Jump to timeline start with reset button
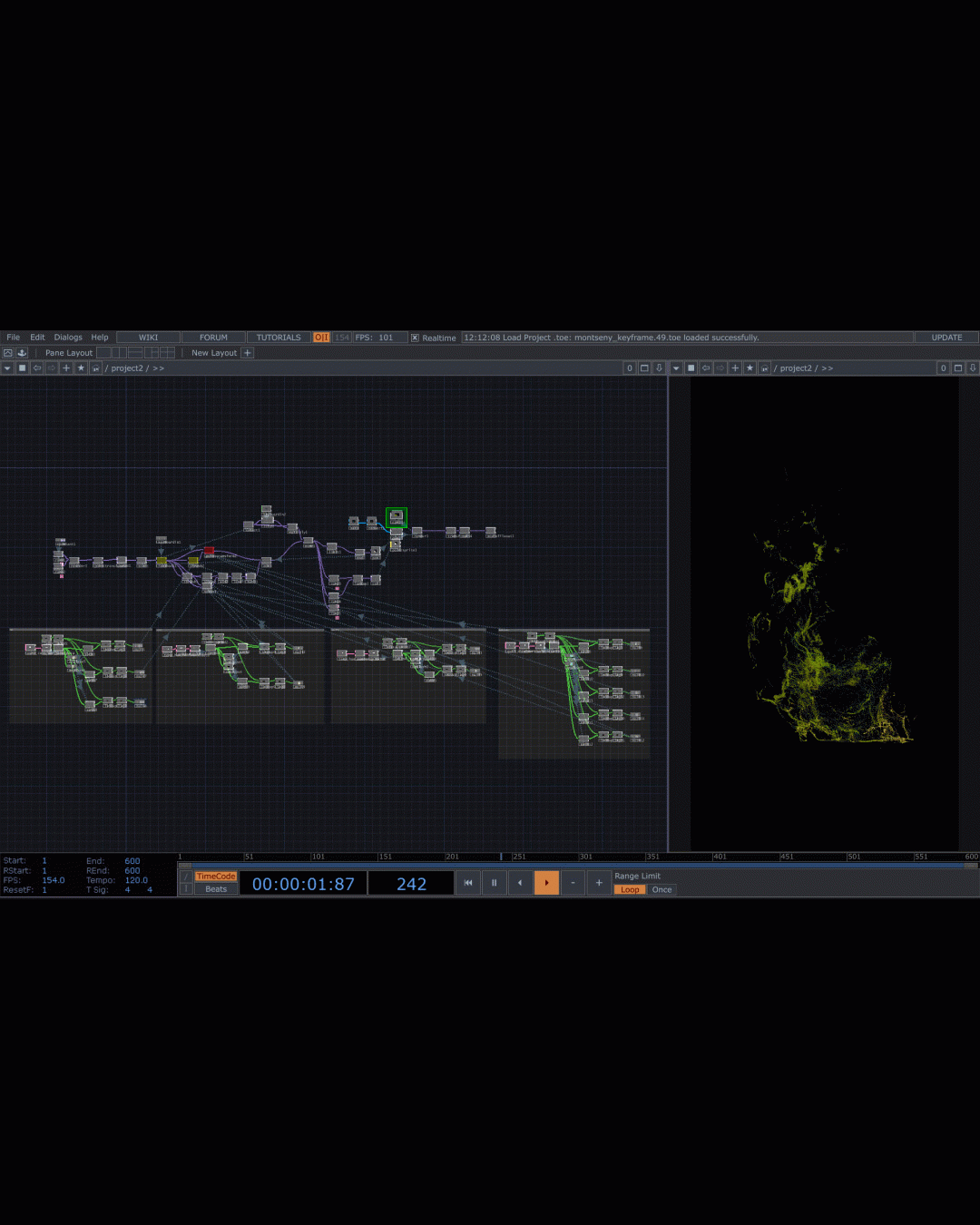This screenshot has height=1225, width=980. (468, 883)
